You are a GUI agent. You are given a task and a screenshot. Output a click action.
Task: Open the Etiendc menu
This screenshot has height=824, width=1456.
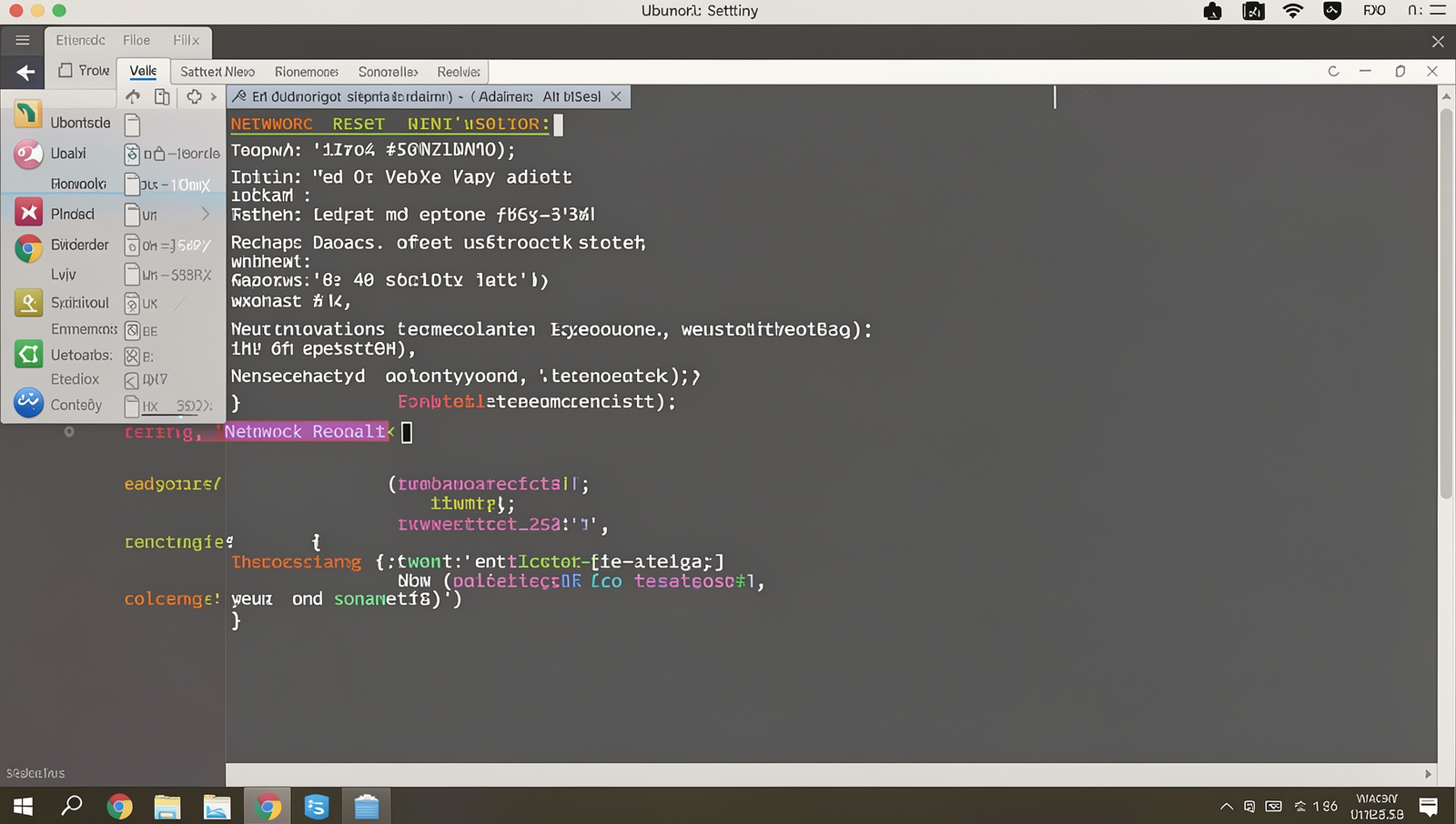click(x=80, y=40)
